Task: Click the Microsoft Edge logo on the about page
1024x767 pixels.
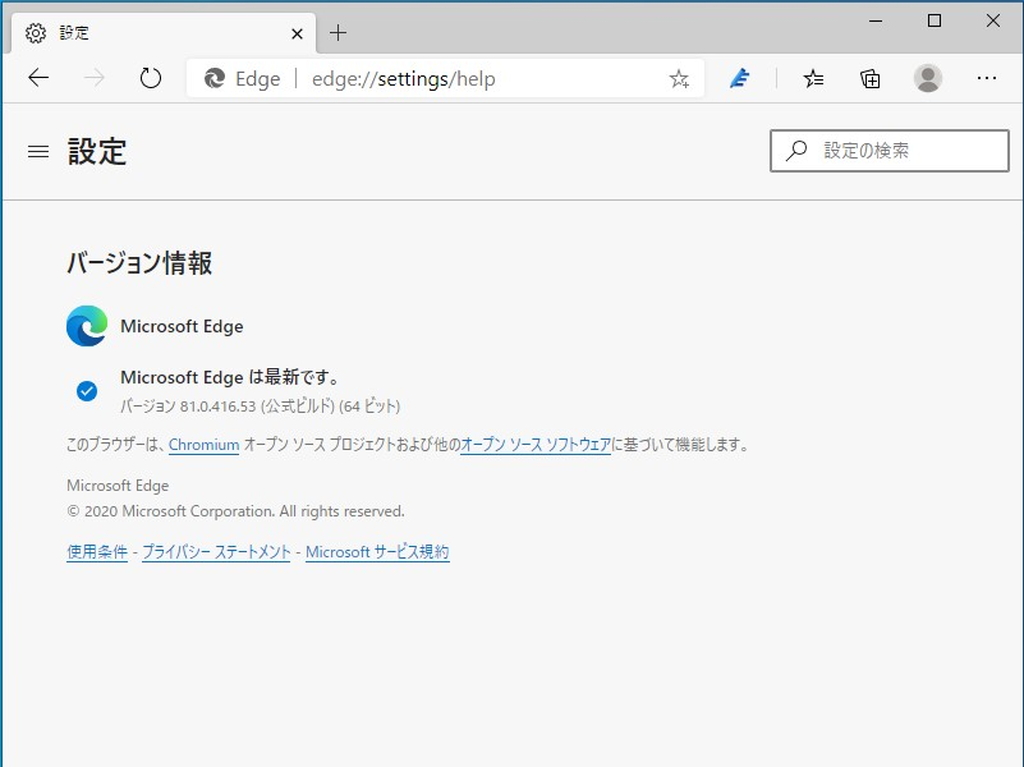Action: [86, 326]
